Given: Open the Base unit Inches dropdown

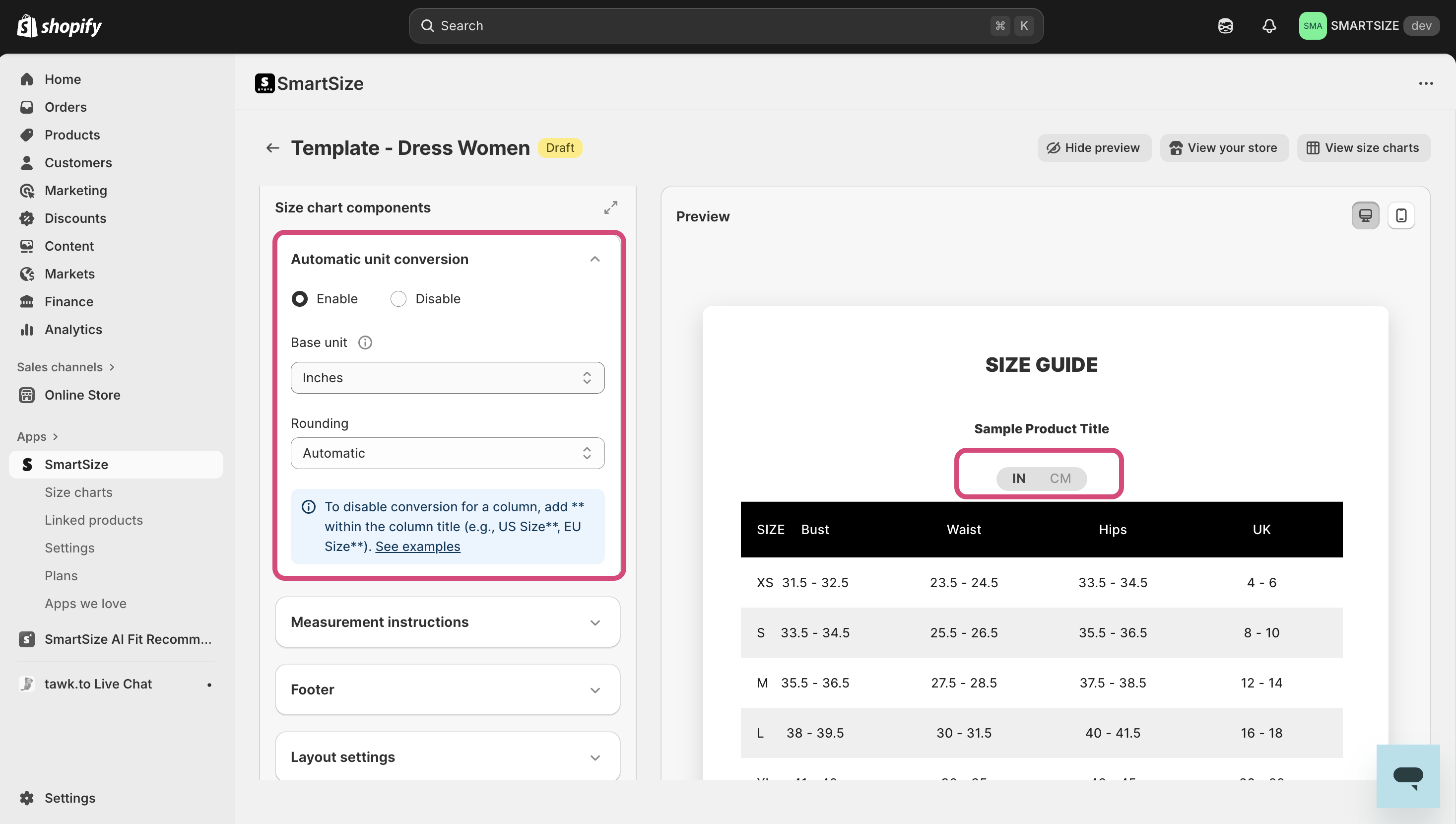Looking at the screenshot, I should tap(447, 378).
